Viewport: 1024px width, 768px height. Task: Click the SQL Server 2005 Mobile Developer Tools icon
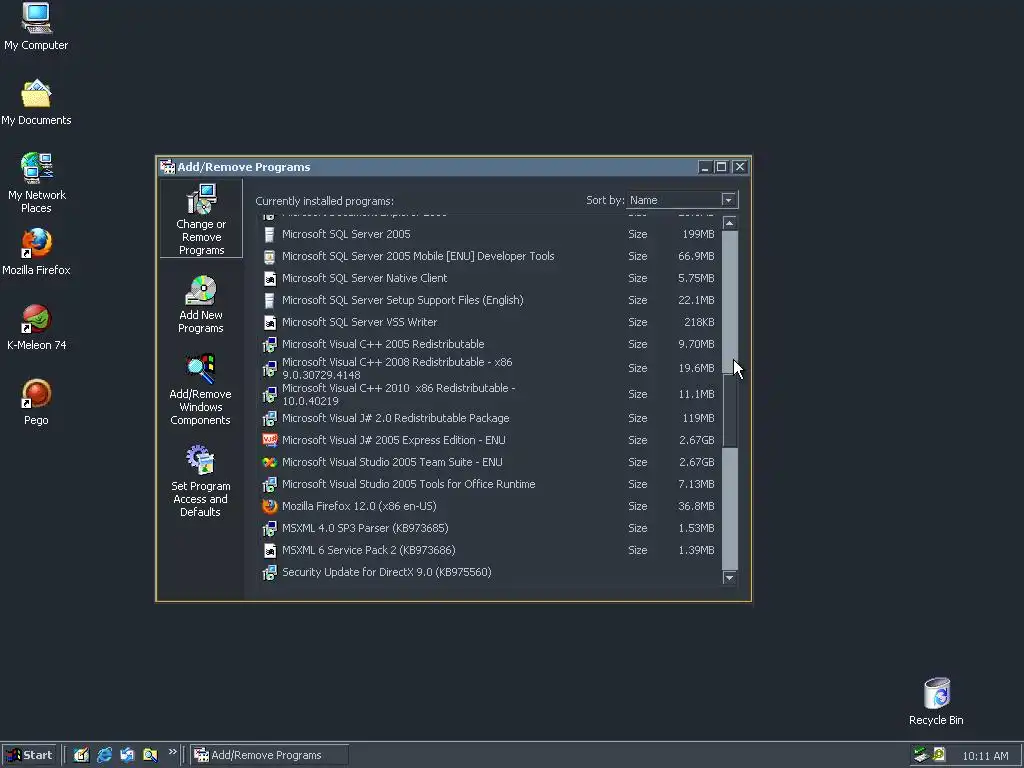point(269,257)
